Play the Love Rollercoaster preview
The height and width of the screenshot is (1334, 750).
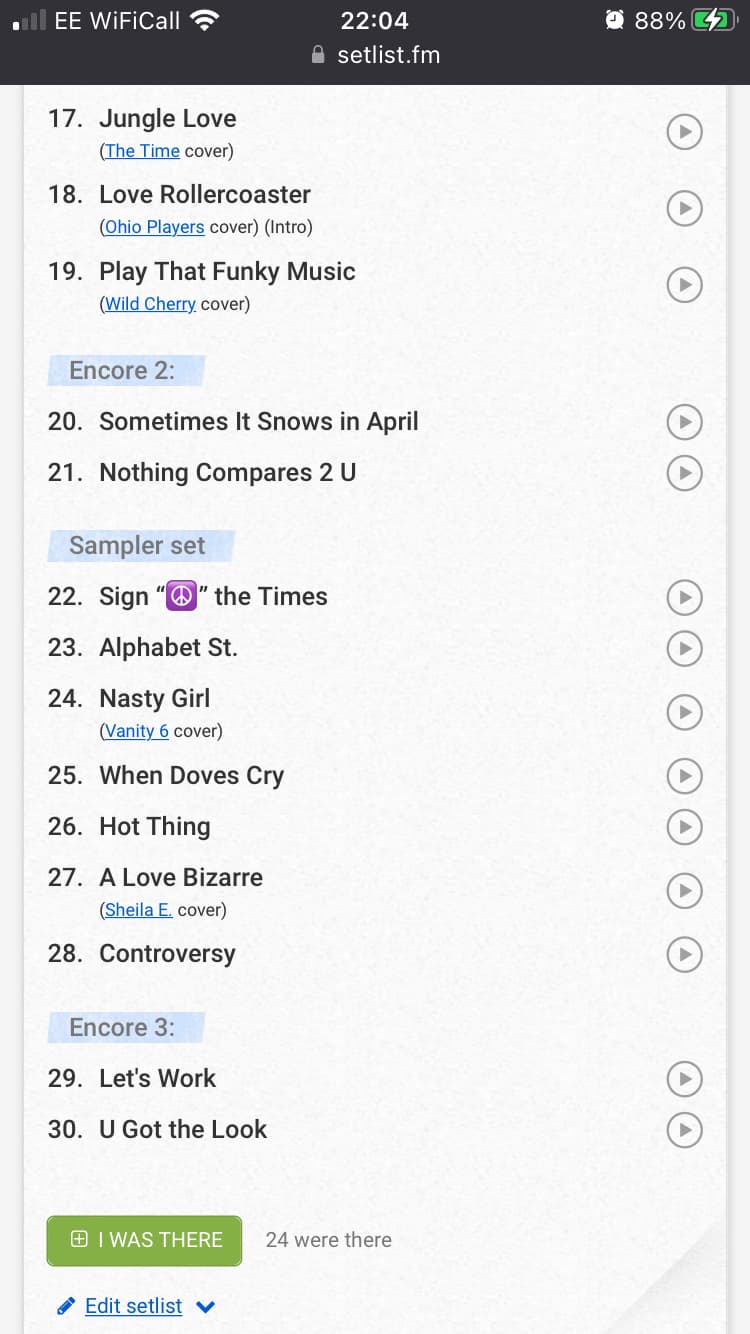click(684, 208)
